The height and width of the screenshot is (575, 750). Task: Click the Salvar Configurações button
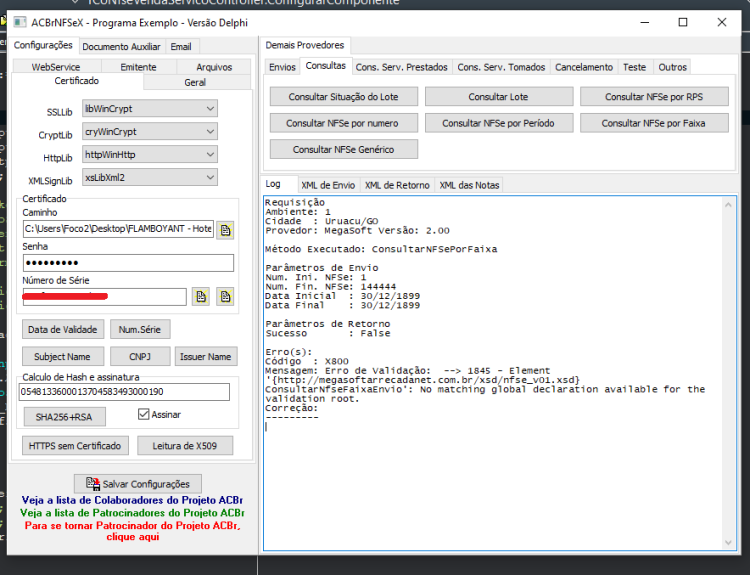point(138,484)
